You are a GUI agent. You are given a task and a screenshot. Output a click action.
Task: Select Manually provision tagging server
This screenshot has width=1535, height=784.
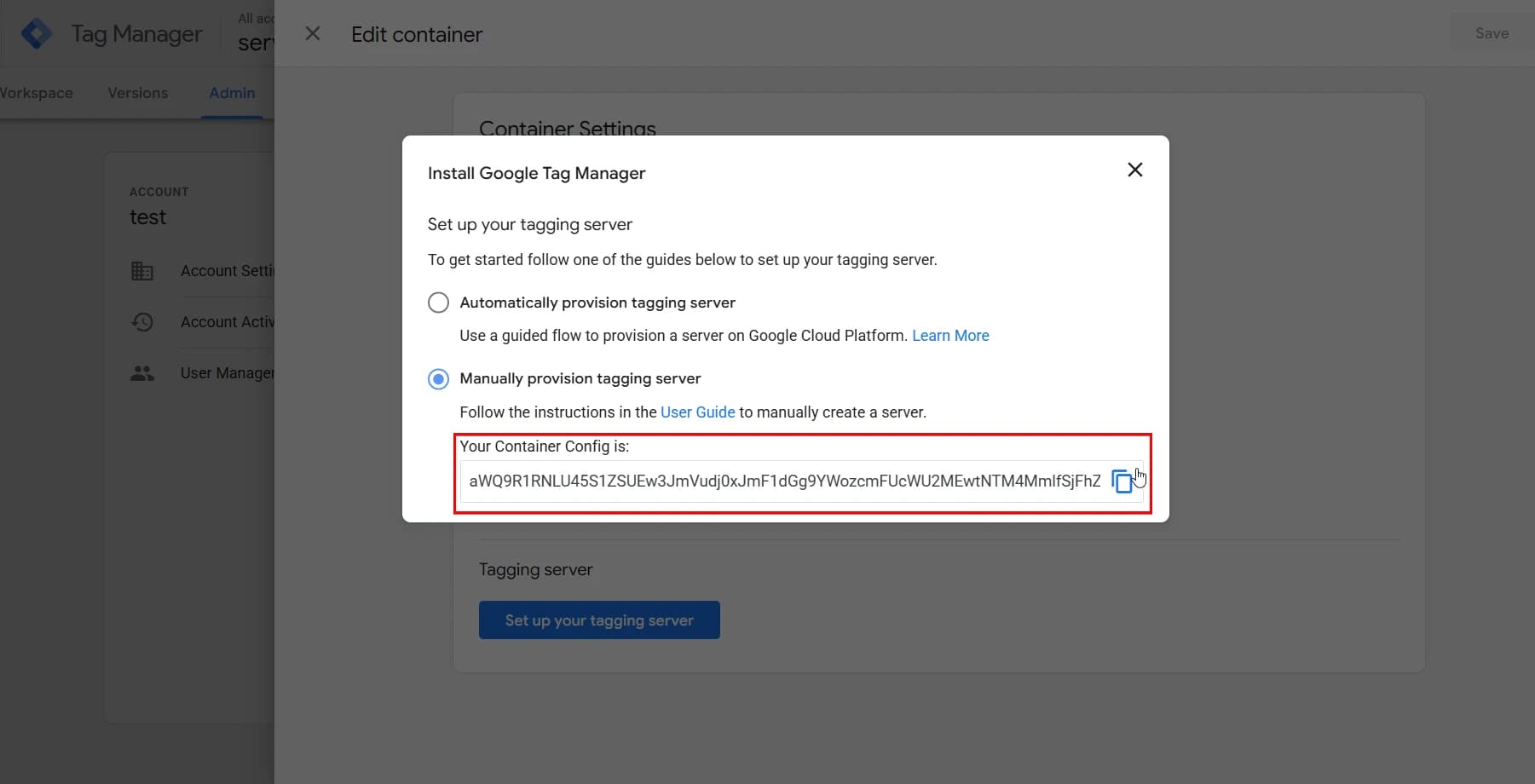(x=438, y=378)
